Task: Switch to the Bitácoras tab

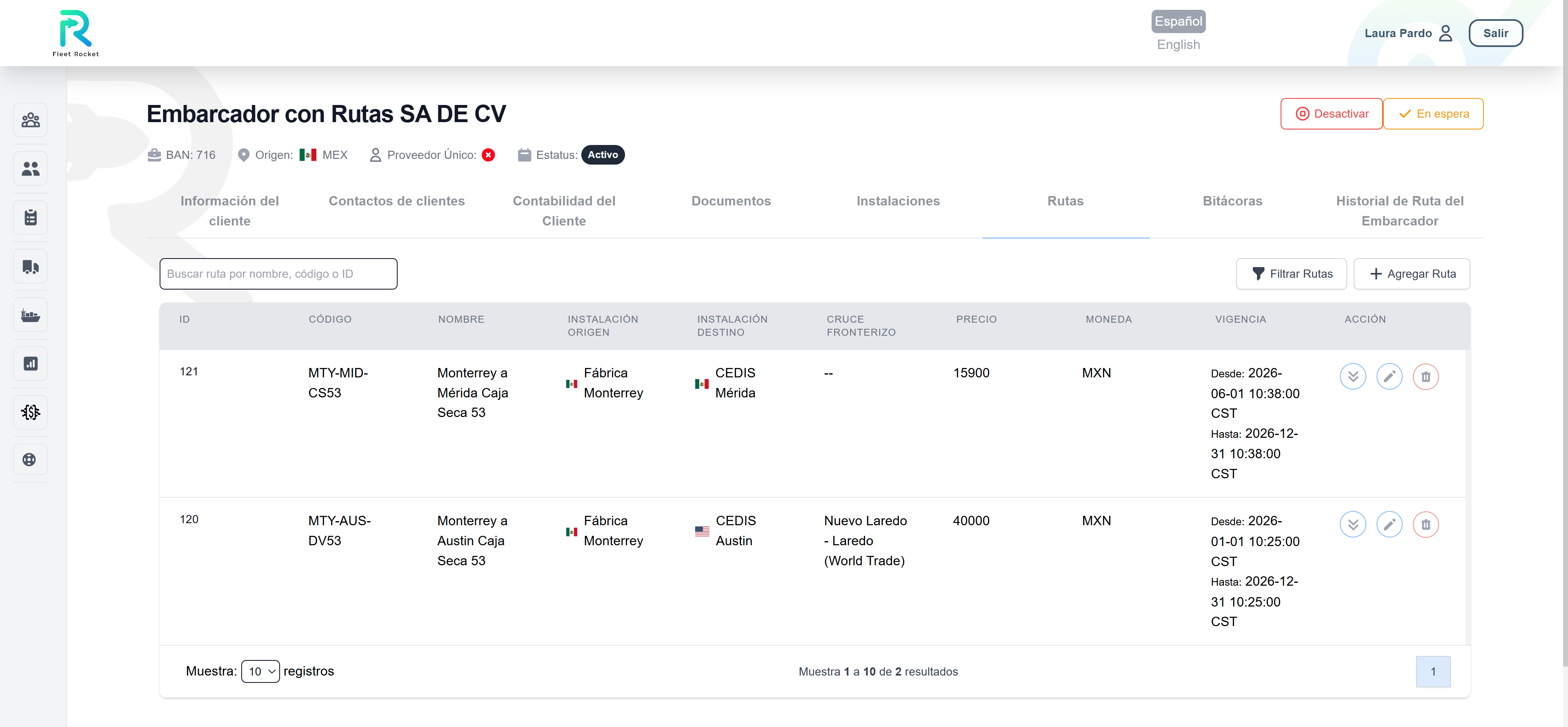Action: click(1232, 201)
